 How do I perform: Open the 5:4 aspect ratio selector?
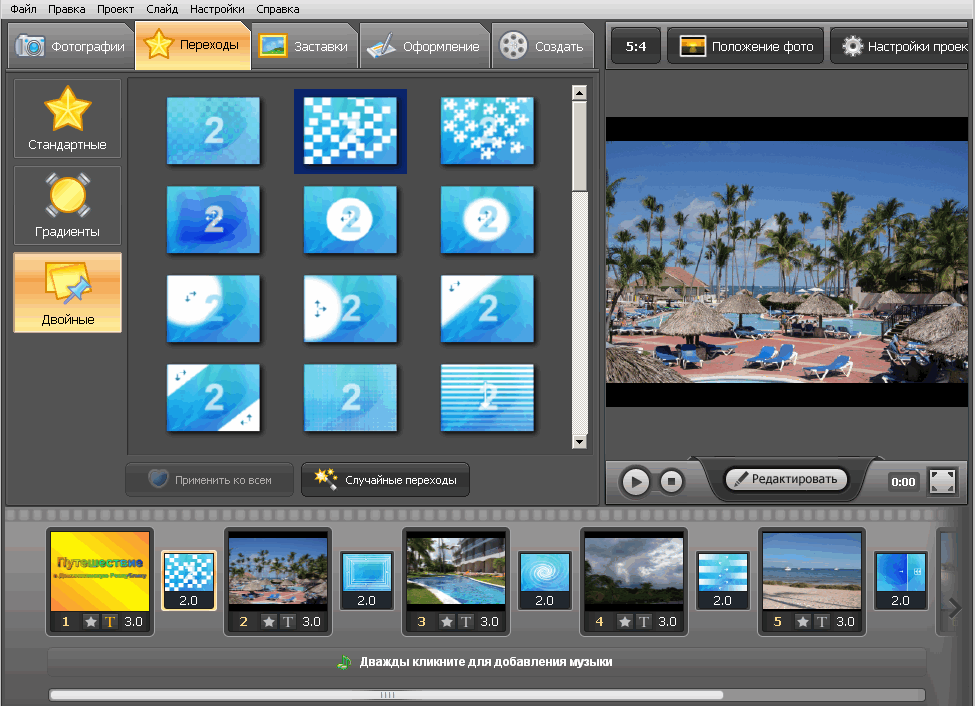coord(635,46)
